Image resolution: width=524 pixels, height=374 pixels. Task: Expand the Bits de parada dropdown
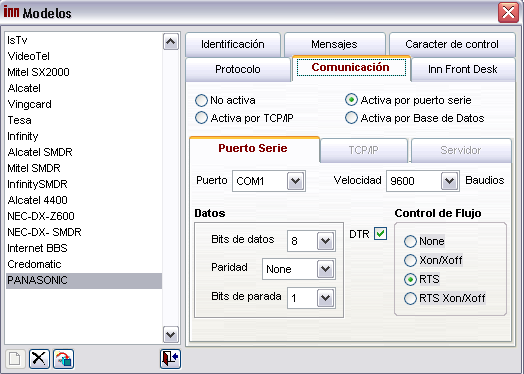pos(325,297)
